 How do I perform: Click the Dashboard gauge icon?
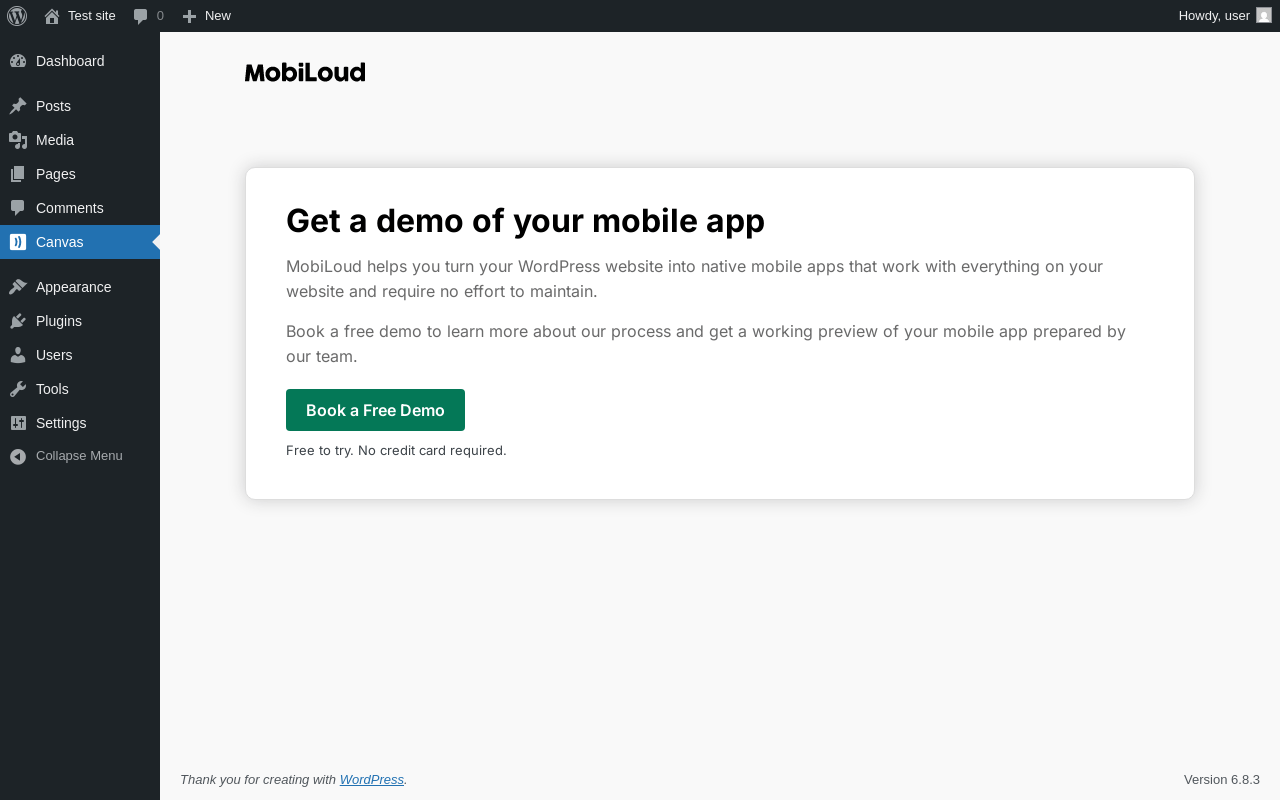(18, 61)
